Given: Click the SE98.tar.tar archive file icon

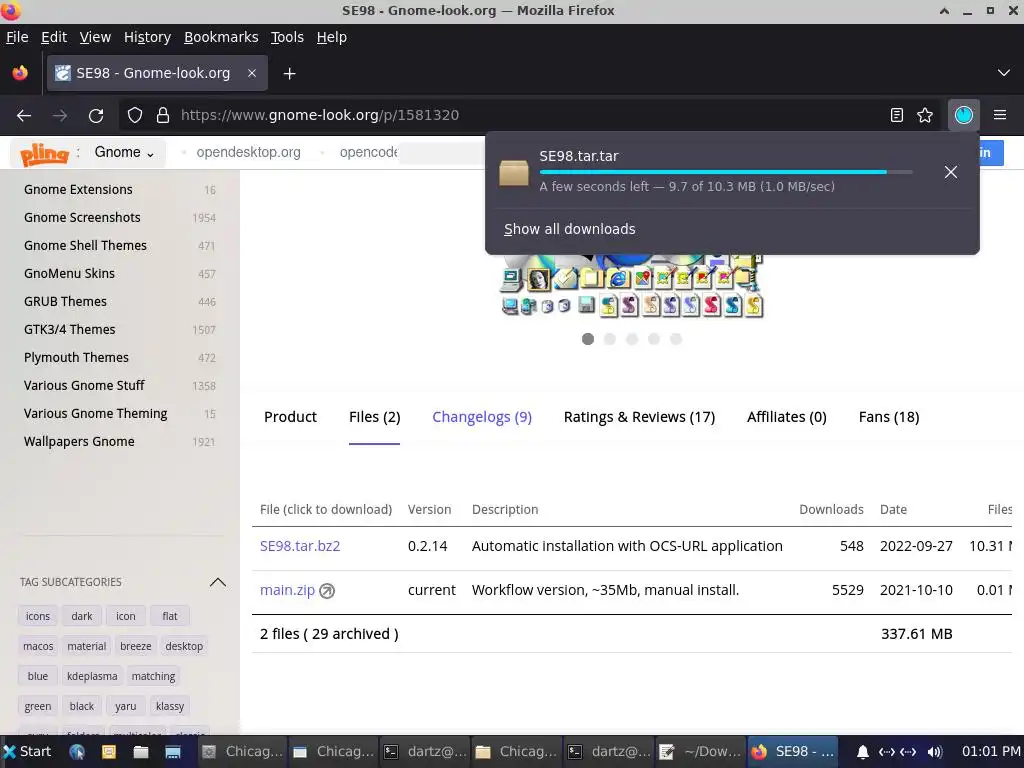Looking at the screenshot, I should 514,172.
